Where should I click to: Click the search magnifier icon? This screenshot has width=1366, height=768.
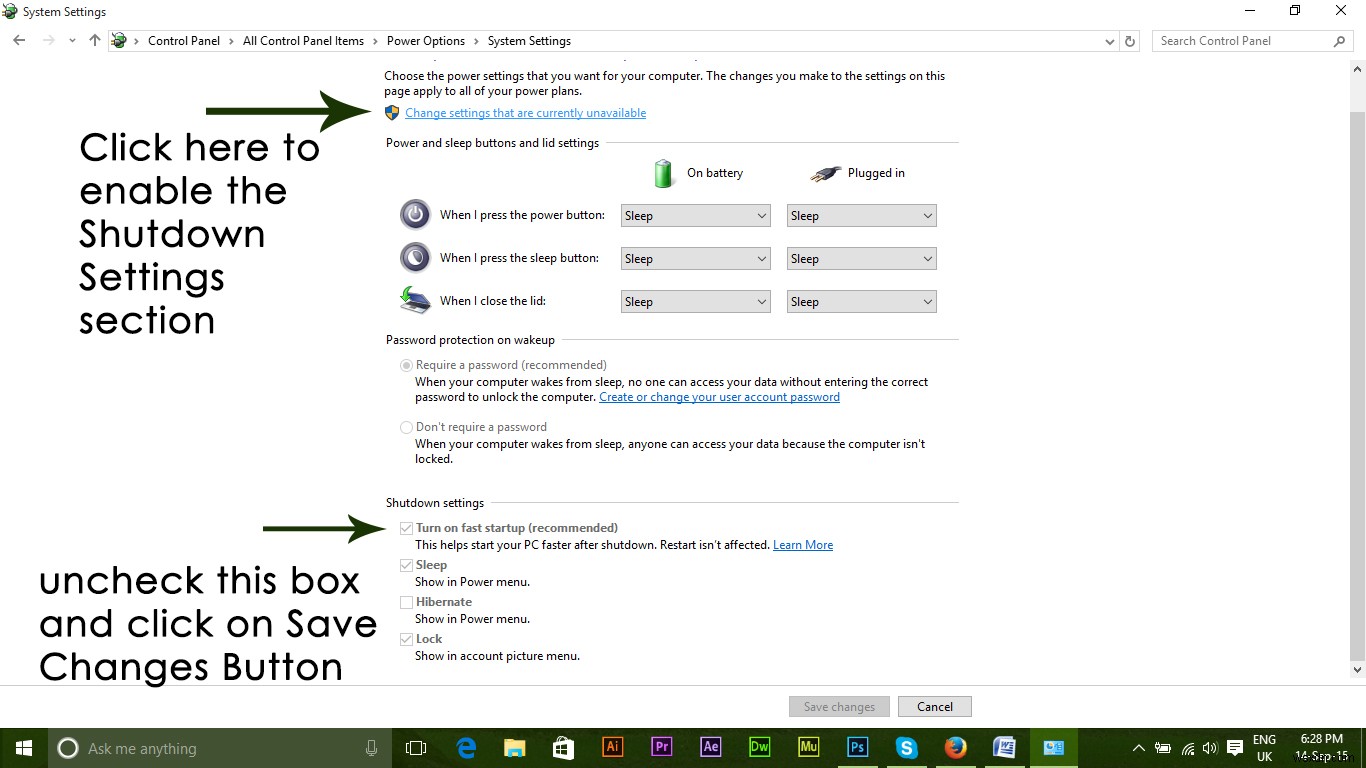1339,41
